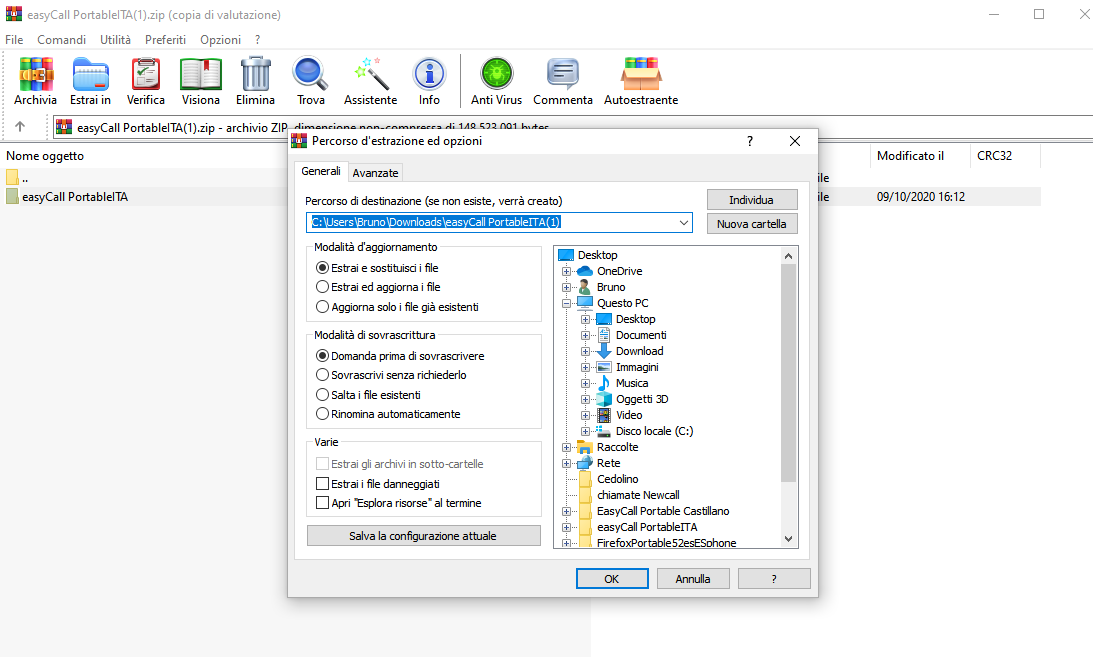Select 'Aggiorna solo i file già esistenti'
This screenshot has height=657, width=1093.
(322, 307)
